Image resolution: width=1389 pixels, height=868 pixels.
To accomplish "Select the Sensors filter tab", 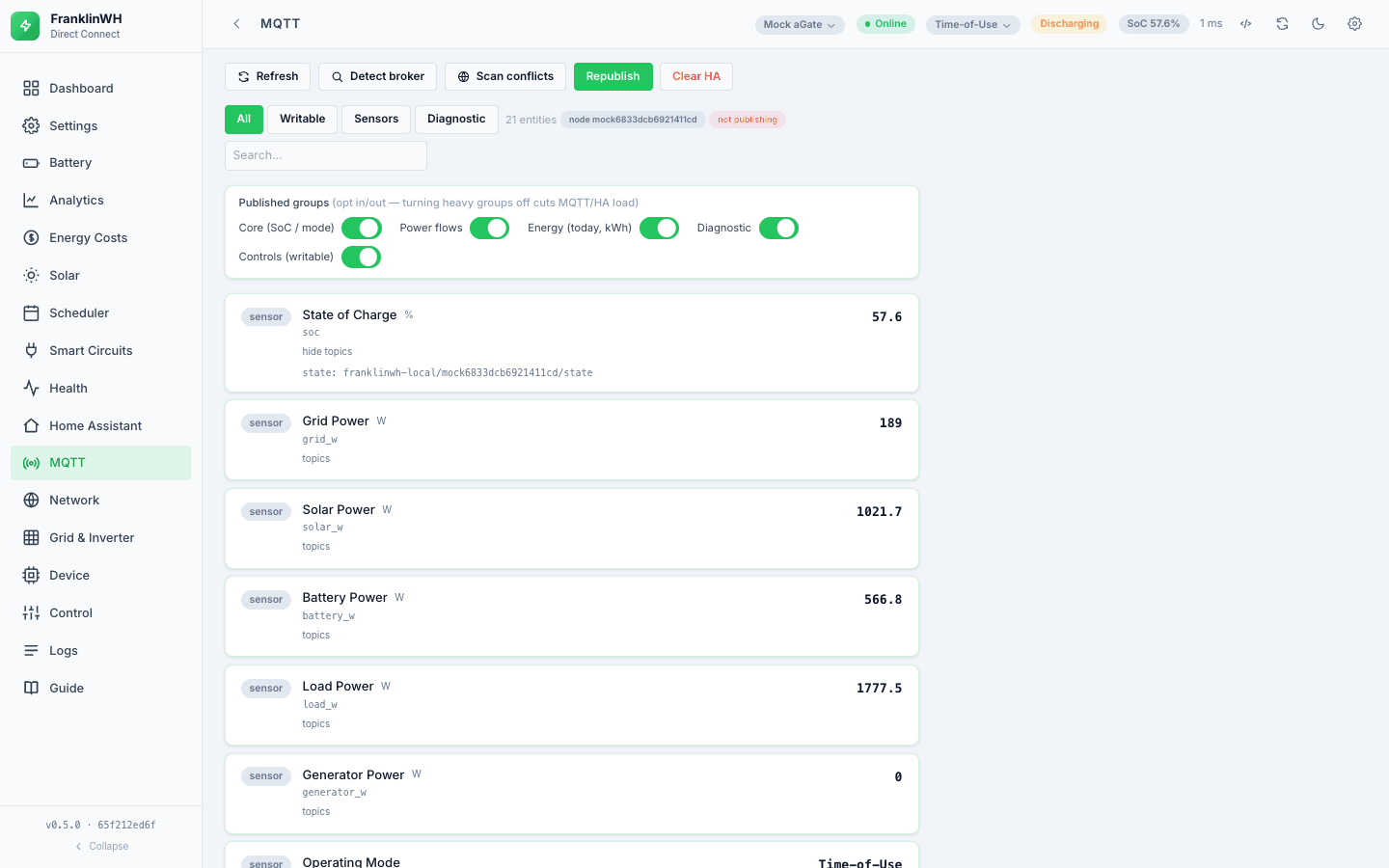I will pyautogui.click(x=376, y=120).
